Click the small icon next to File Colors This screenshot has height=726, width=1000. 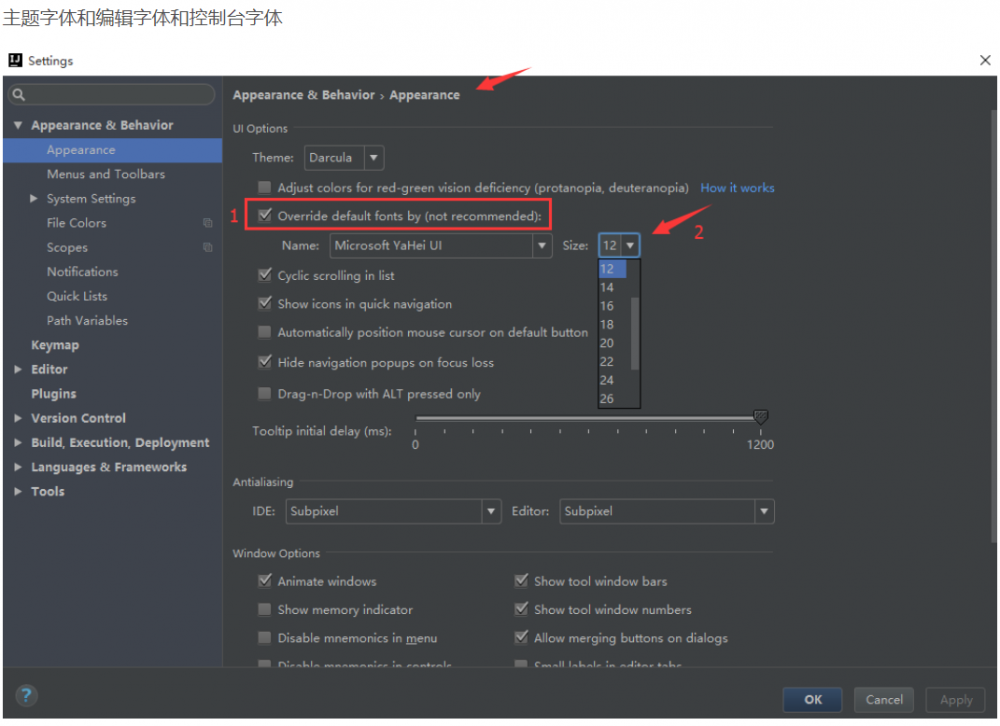(208, 223)
